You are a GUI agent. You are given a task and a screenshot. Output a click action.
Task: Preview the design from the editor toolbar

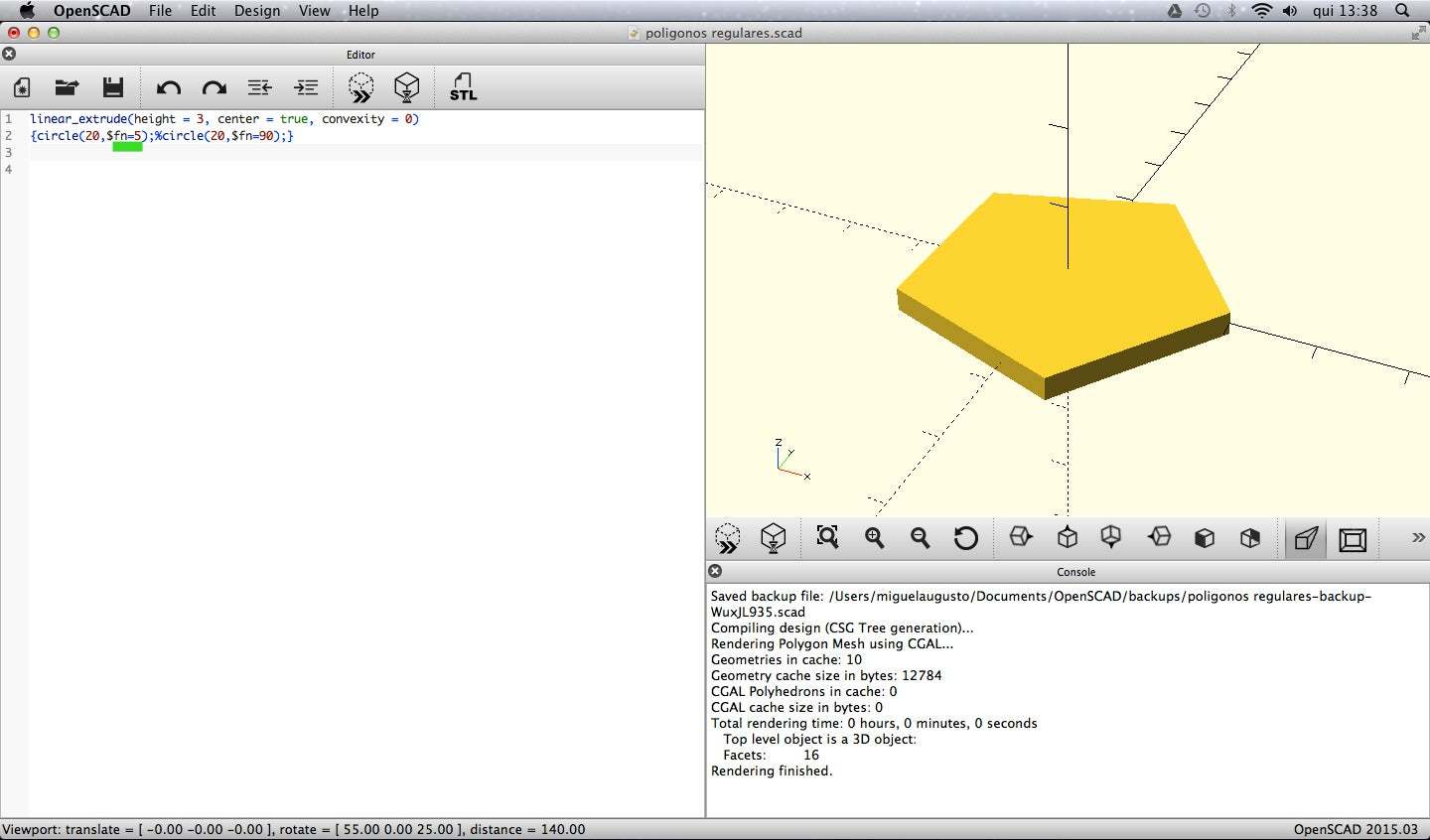point(361,87)
